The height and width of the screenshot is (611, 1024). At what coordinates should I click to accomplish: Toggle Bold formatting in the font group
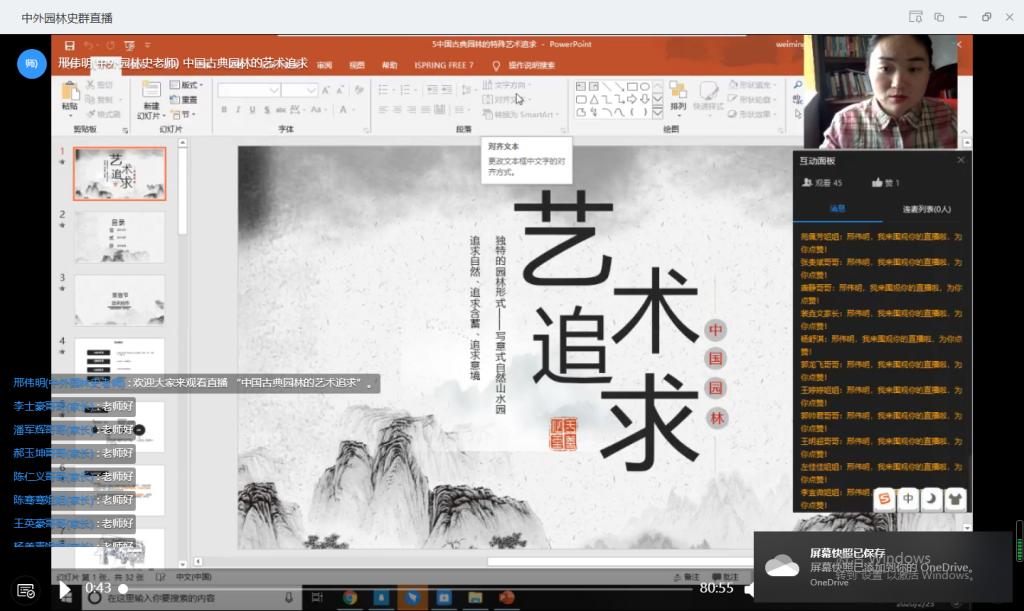pyautogui.click(x=223, y=110)
